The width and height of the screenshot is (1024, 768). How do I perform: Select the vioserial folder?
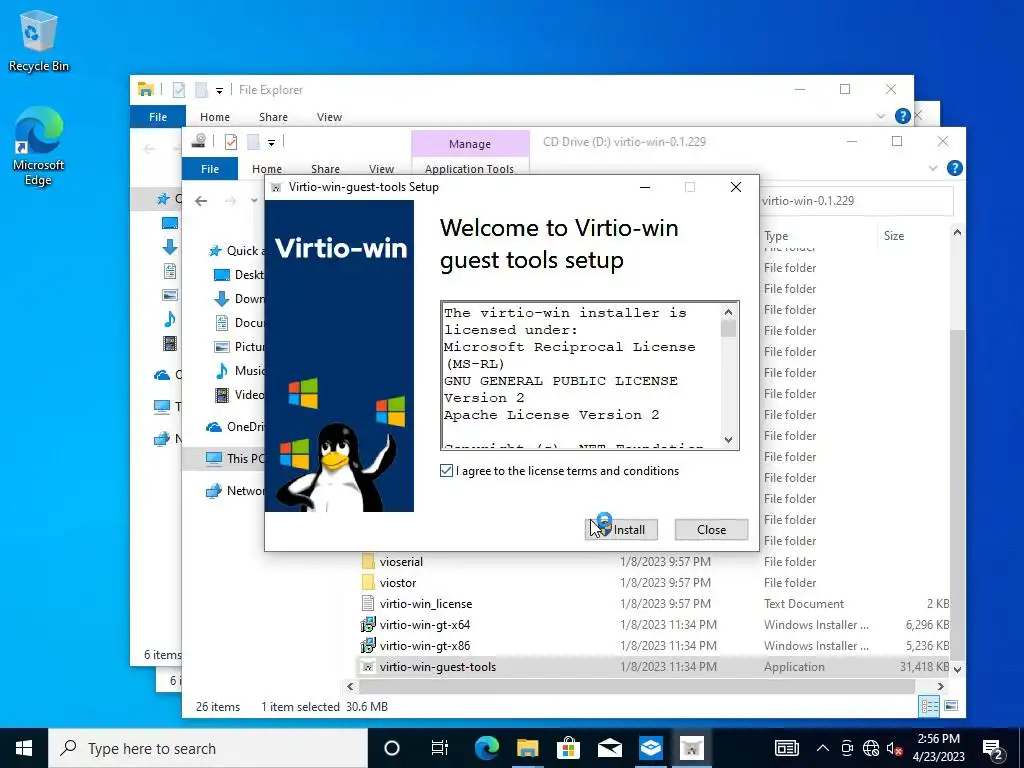click(x=401, y=562)
